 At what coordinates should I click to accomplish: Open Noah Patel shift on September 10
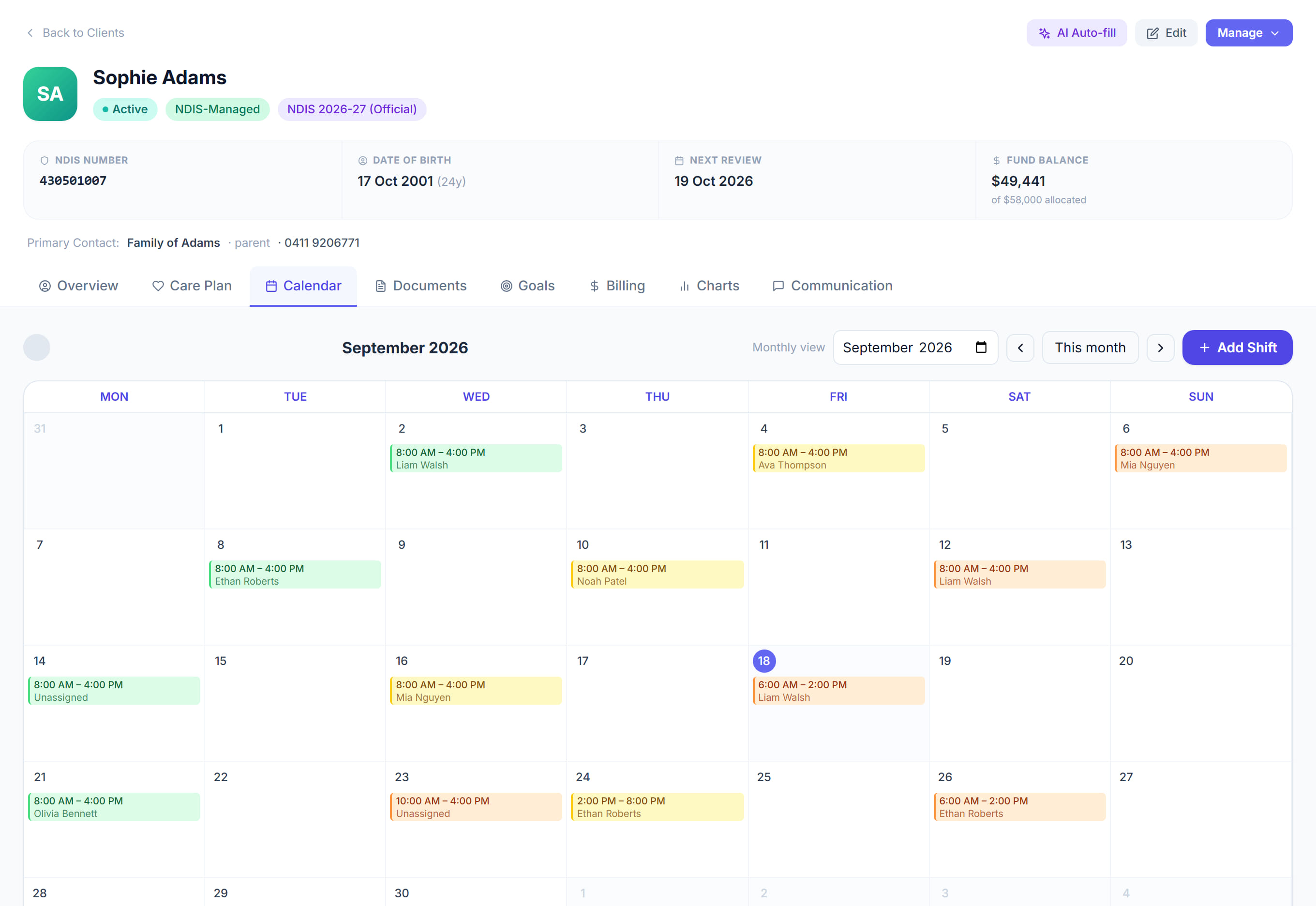657,574
